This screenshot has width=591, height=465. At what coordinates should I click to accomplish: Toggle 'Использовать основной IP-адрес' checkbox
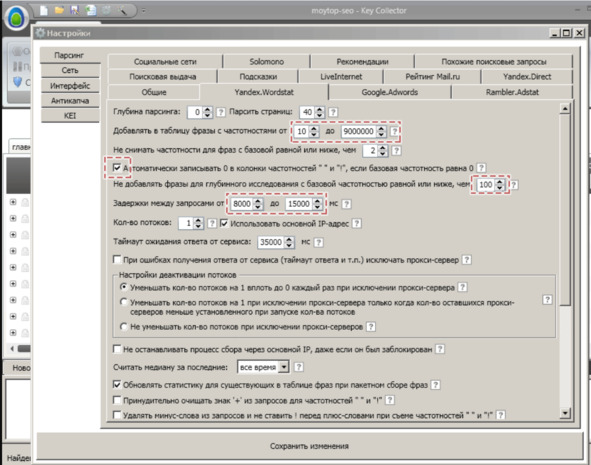click(x=224, y=223)
